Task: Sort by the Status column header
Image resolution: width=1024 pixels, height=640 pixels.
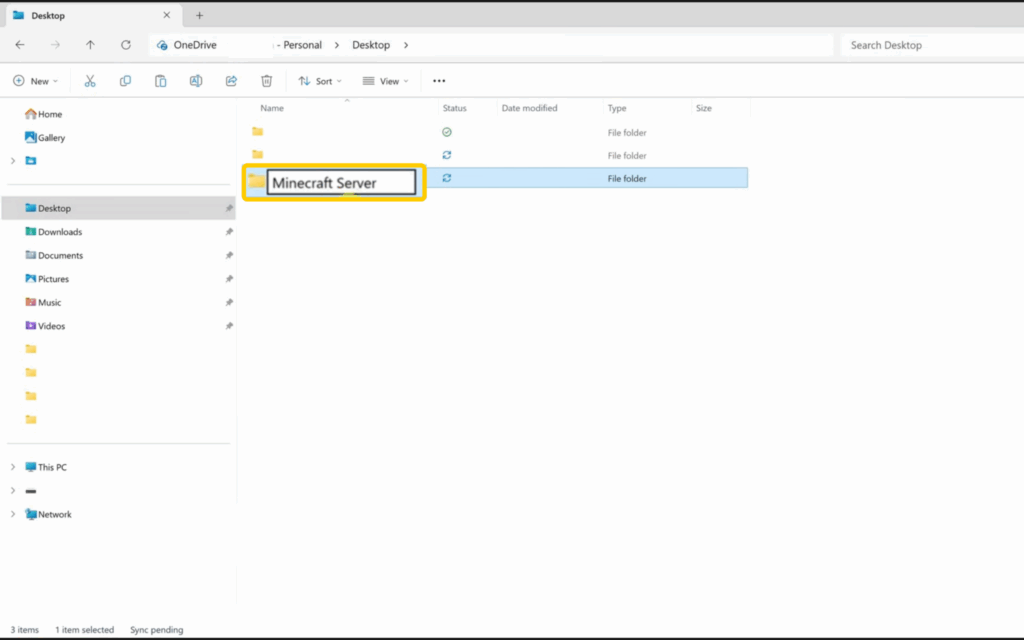Action: pyautogui.click(x=455, y=108)
